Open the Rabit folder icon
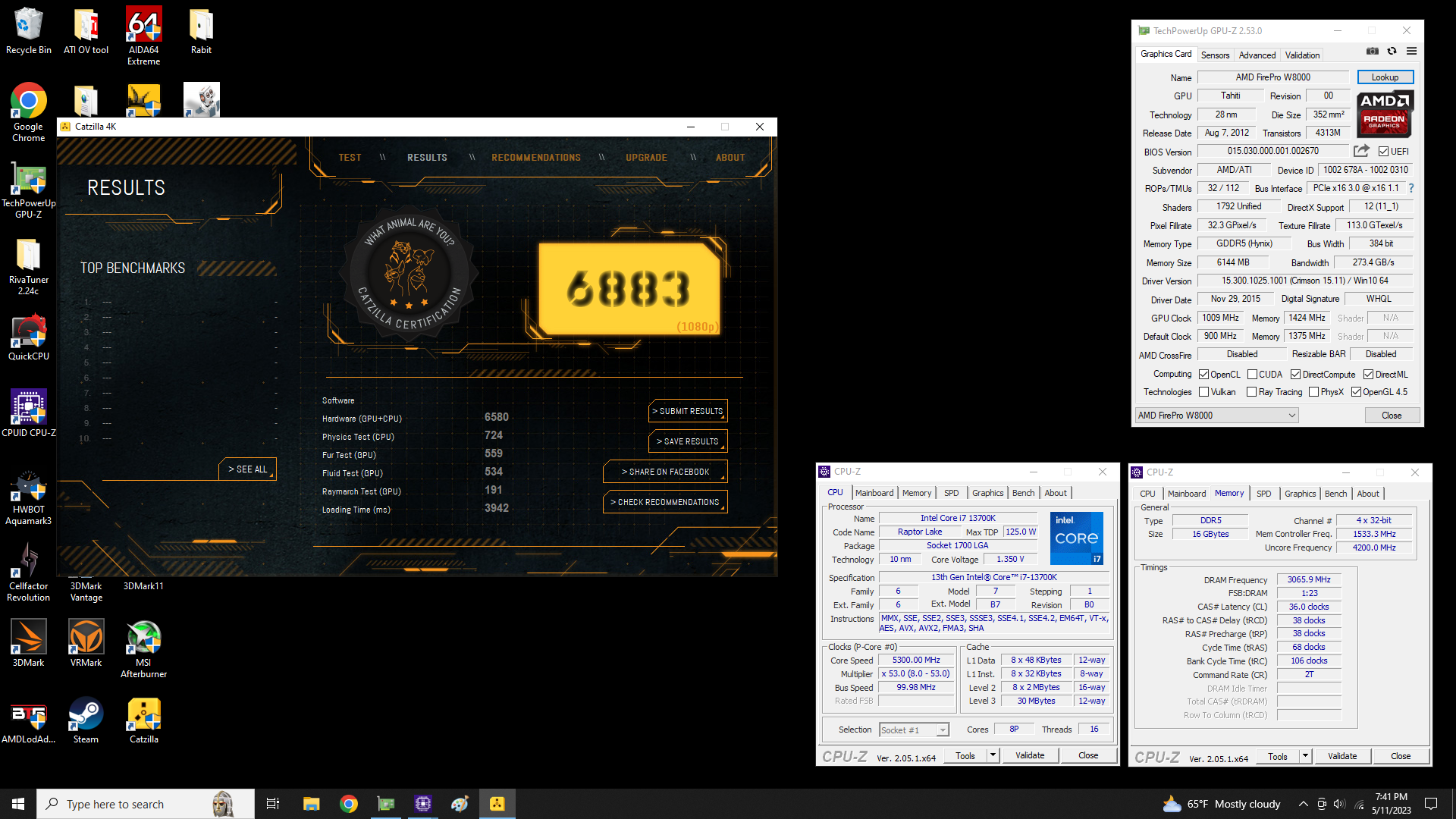The width and height of the screenshot is (1456, 819). pos(201,31)
